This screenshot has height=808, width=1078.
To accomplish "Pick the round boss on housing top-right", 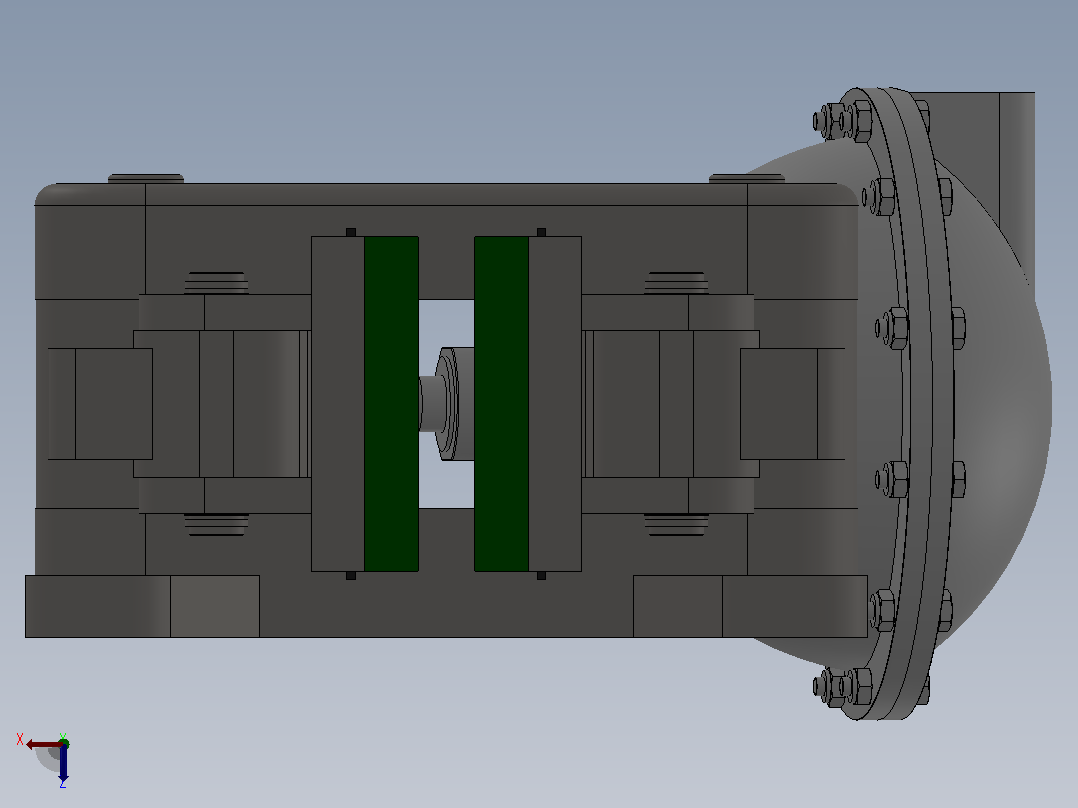I will click(747, 178).
